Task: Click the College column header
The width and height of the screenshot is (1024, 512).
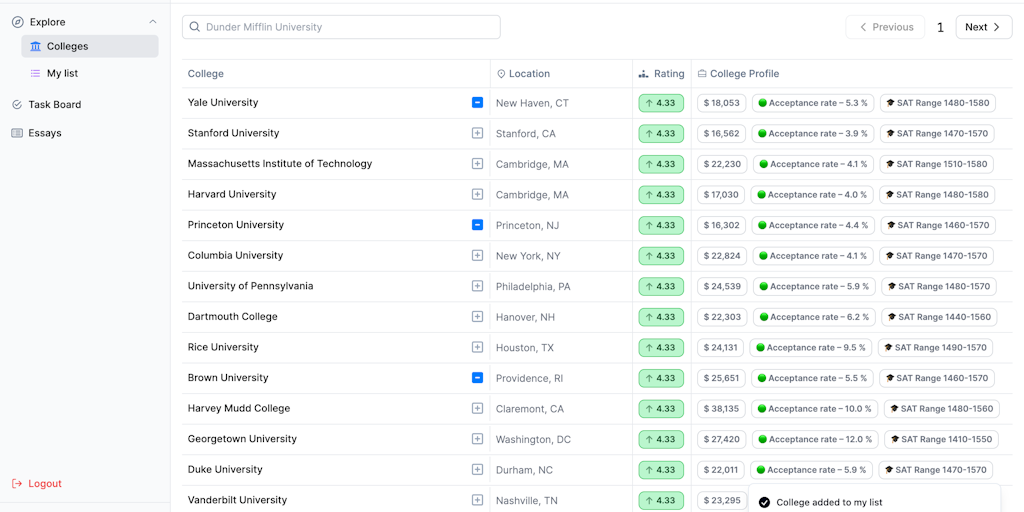Action: tap(206, 74)
